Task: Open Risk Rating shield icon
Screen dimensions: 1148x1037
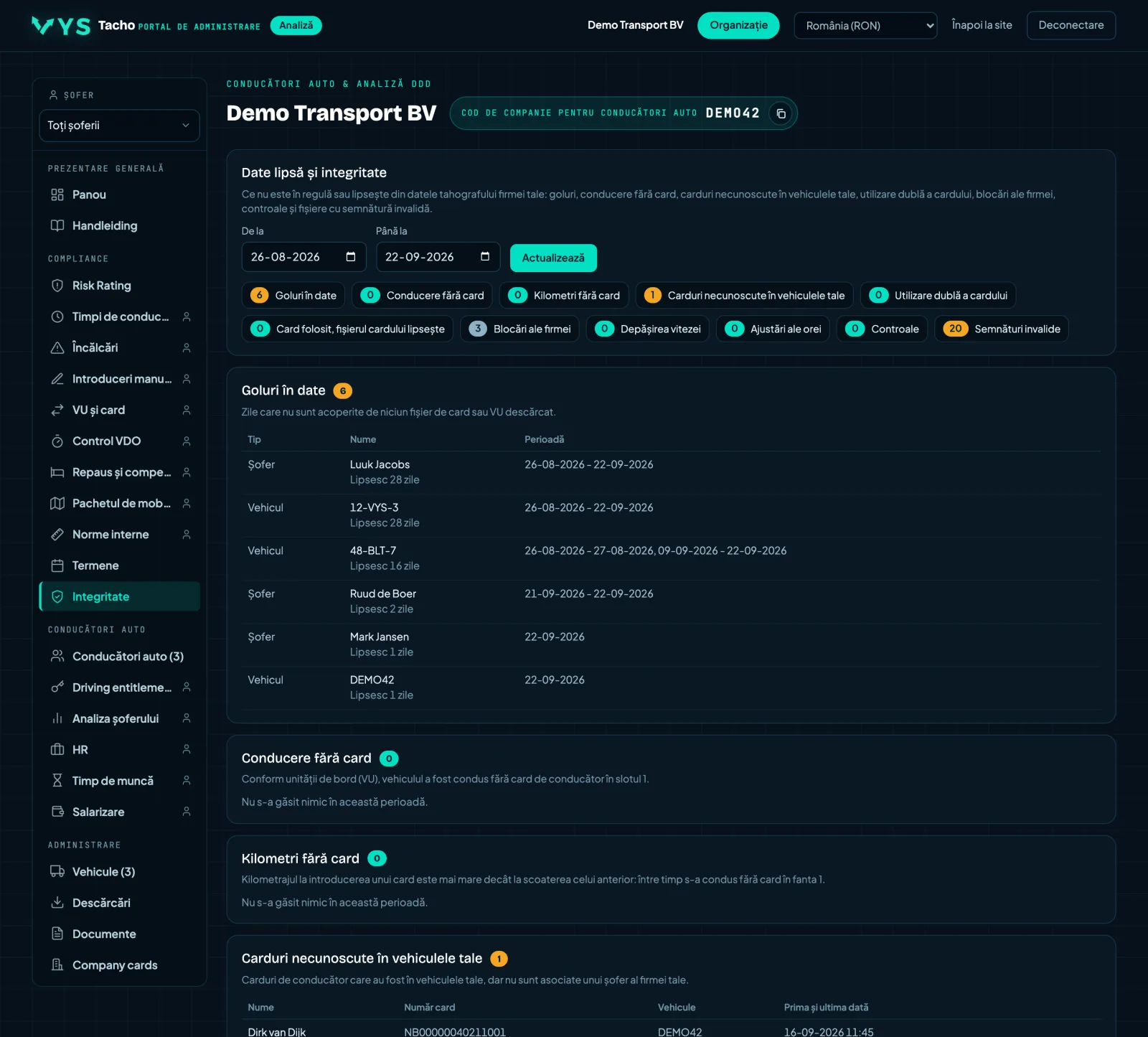Action: tap(57, 286)
